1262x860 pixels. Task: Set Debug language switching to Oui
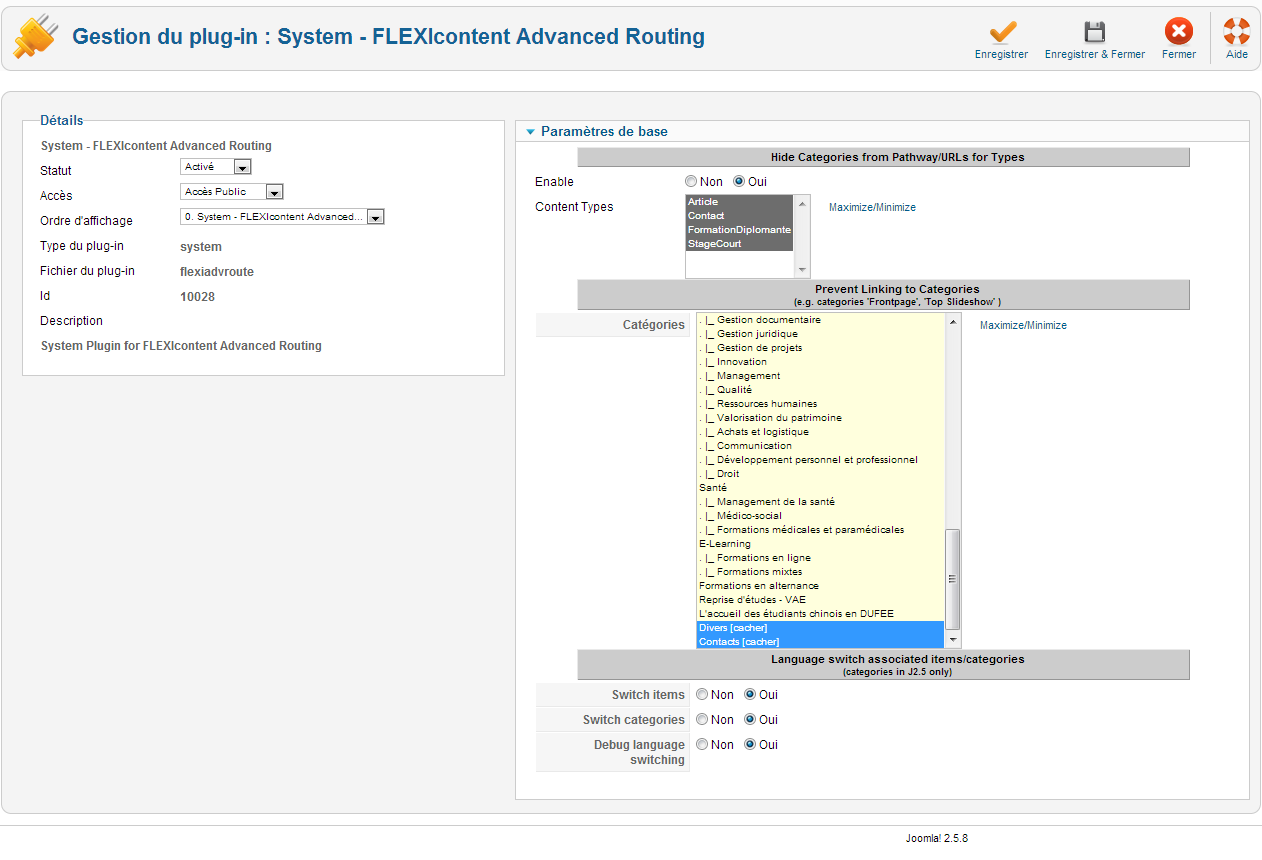[x=750, y=745]
